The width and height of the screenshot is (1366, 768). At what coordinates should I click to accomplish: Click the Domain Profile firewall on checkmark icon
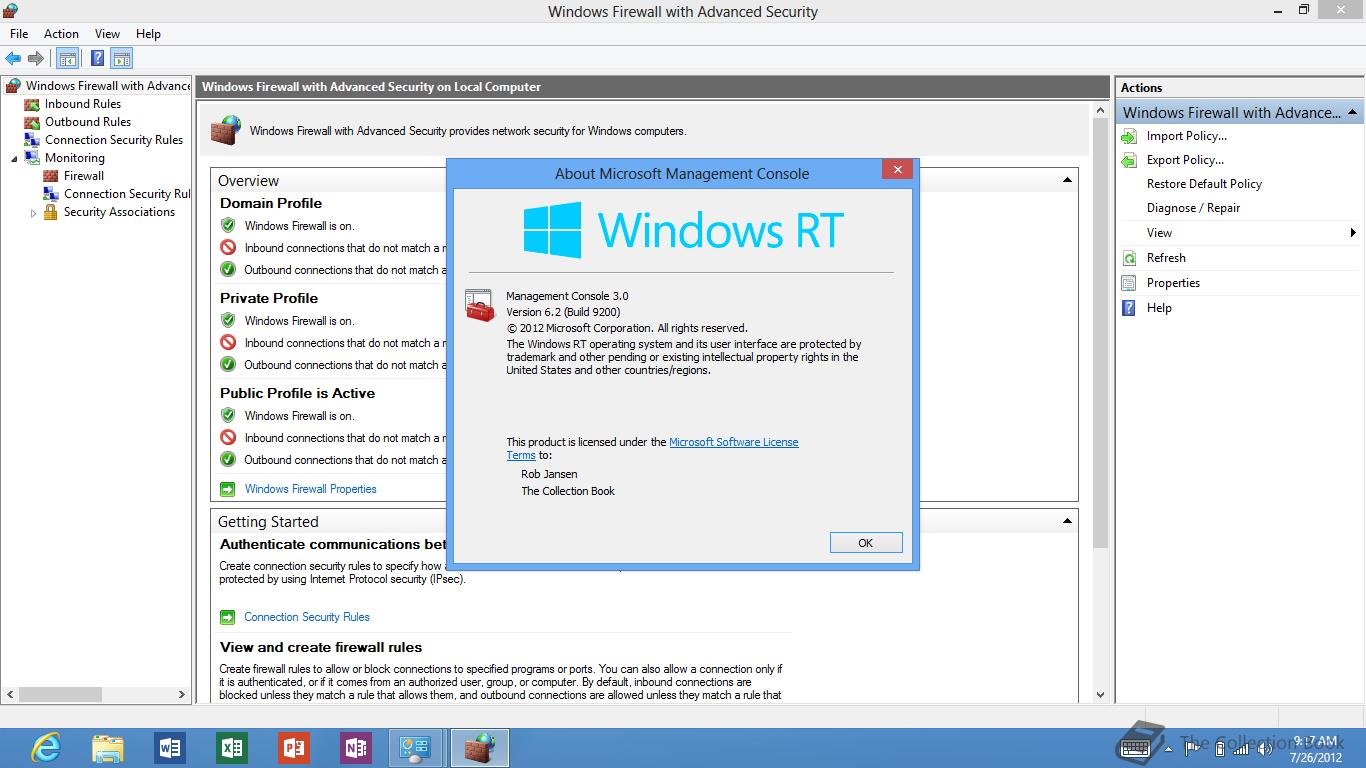228,226
